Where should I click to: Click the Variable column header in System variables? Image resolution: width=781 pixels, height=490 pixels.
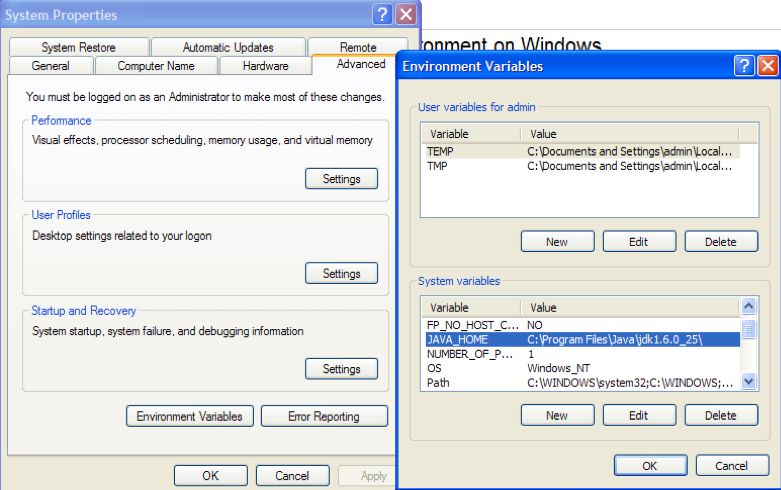coord(472,308)
